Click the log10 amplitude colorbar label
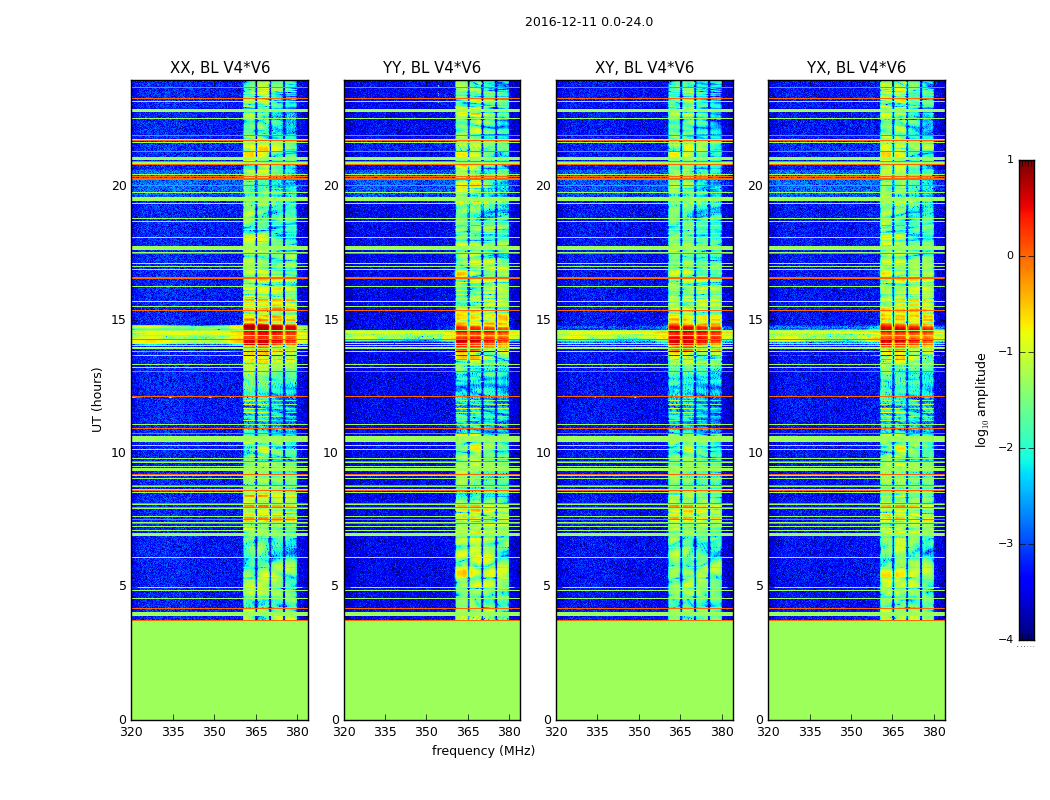Screen dimensions: 1050x800 tap(982, 399)
